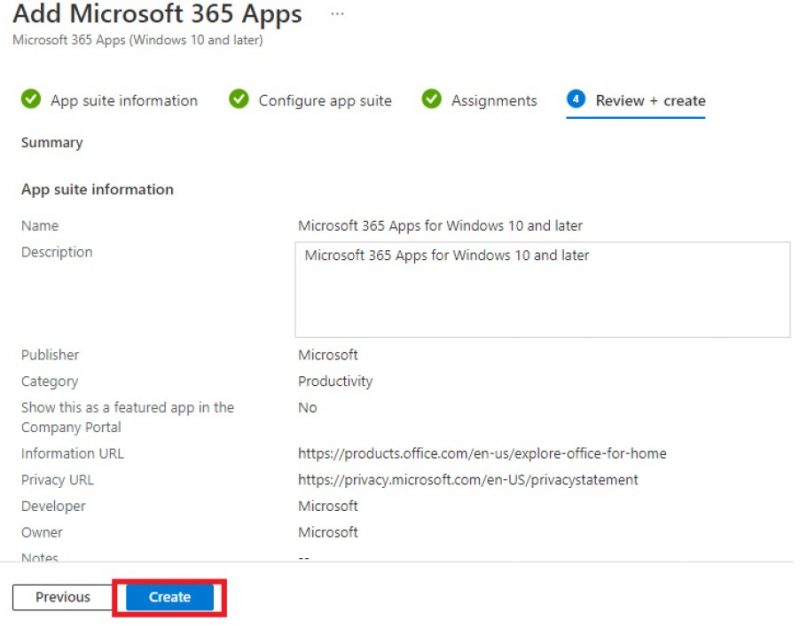Click the green checkmark for App suite information
This screenshot has width=800, height=629.
pos(31,99)
